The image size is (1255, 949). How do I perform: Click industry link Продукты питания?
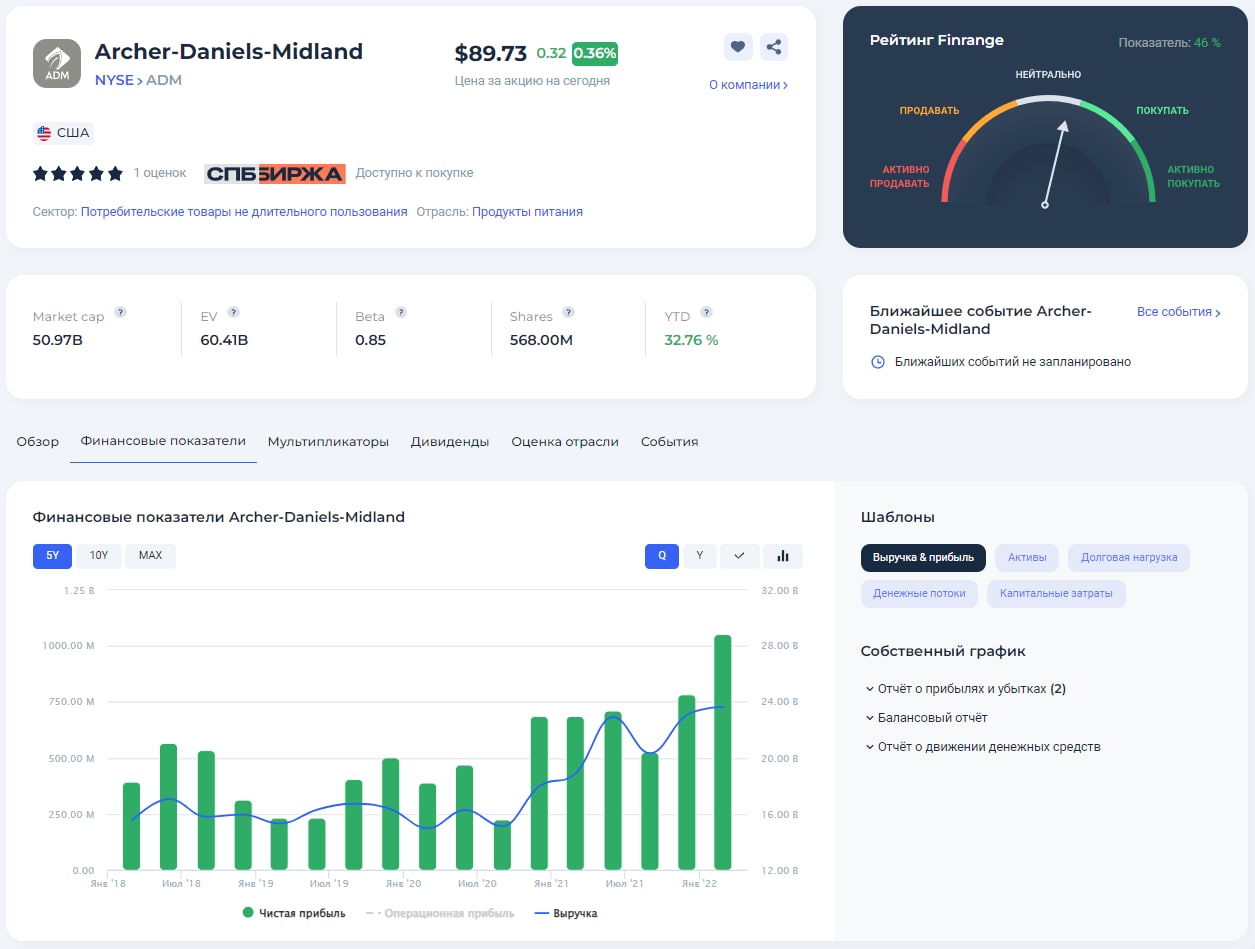527,212
